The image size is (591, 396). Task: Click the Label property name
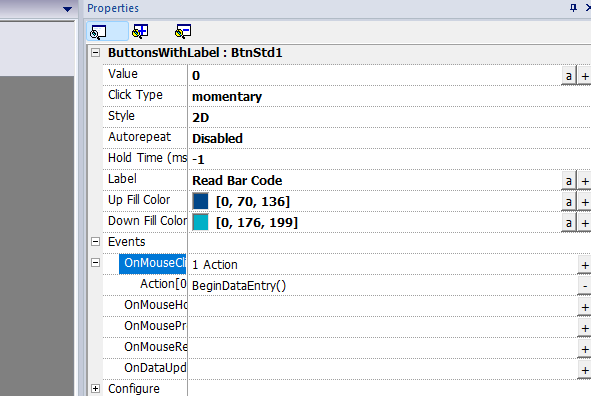point(122,179)
